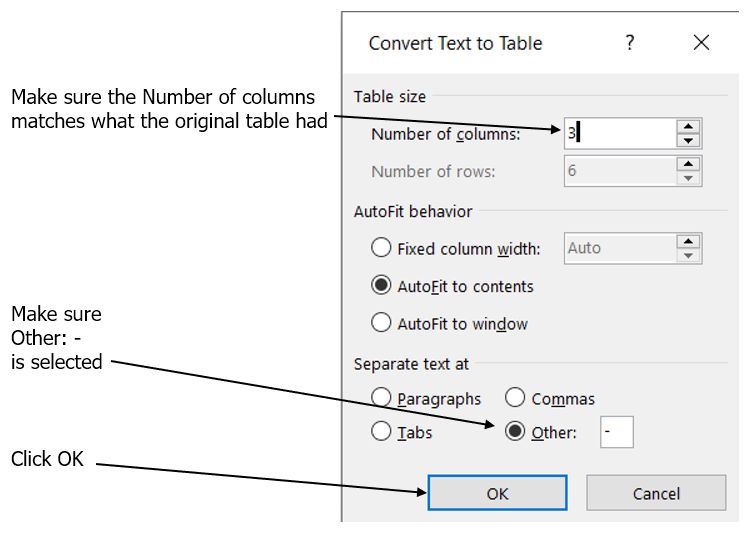Select AutoFit to contents option
Image resolution: width=745 pixels, height=540 pixels.
[381, 286]
